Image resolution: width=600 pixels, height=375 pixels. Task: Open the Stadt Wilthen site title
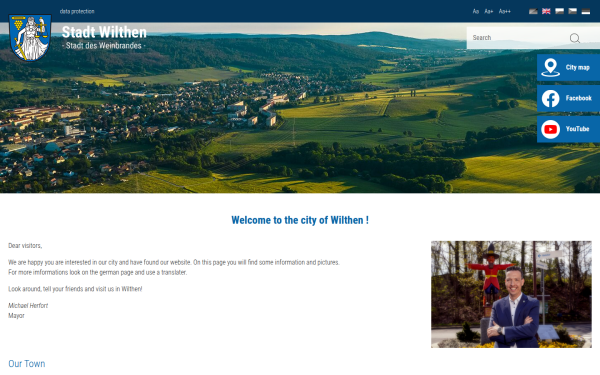[104, 32]
